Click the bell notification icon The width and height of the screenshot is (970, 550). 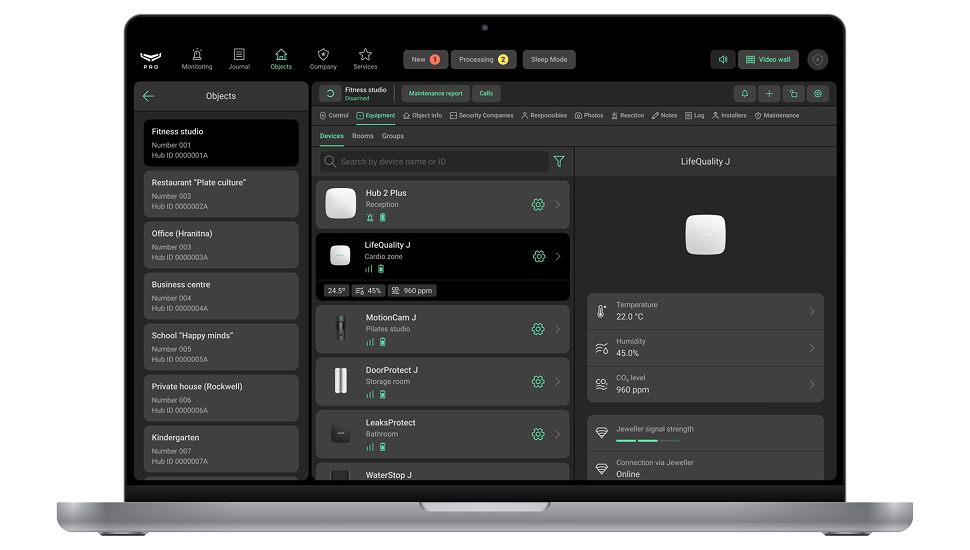pyautogui.click(x=745, y=93)
